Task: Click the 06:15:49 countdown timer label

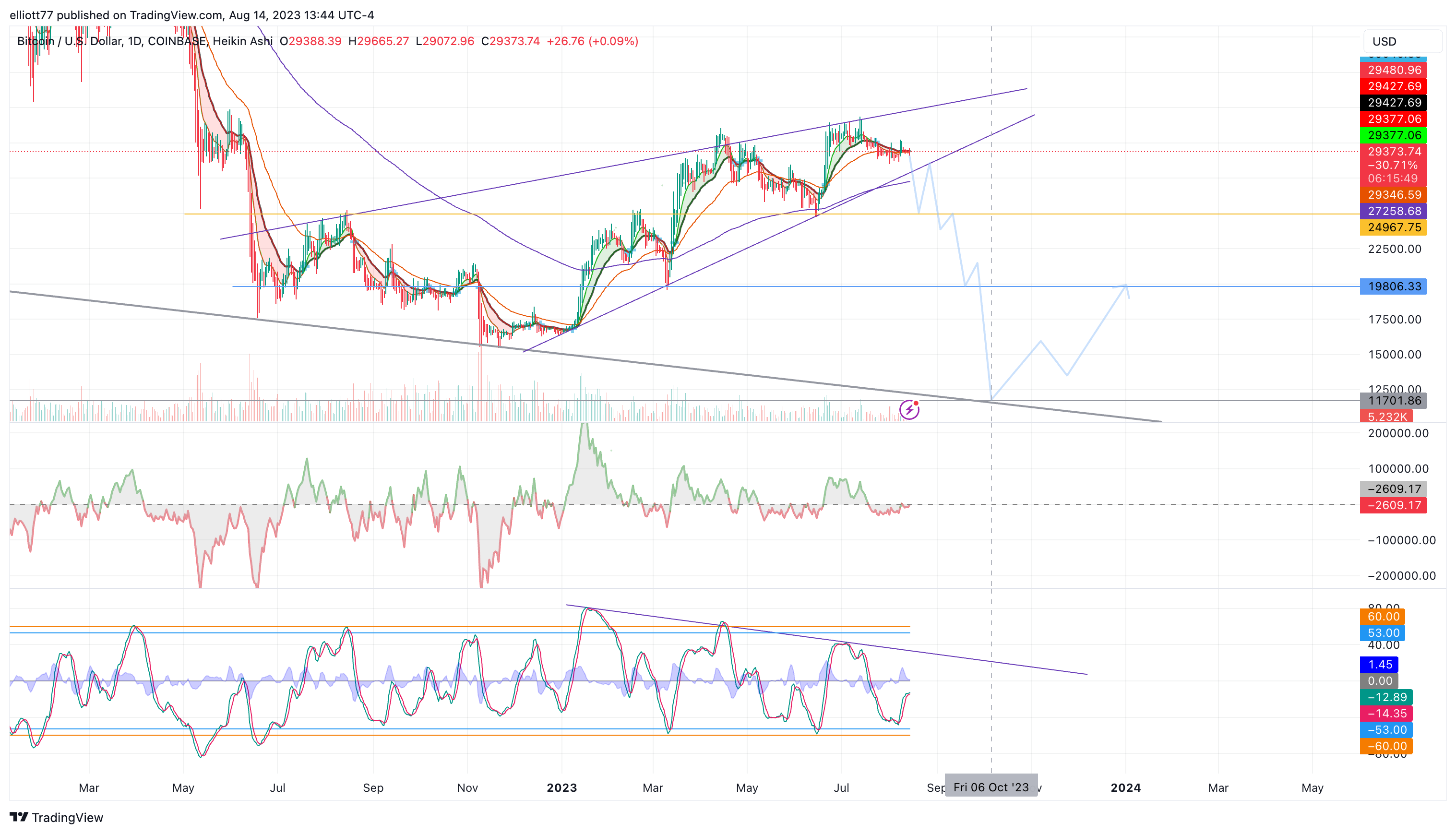Action: tap(1393, 178)
